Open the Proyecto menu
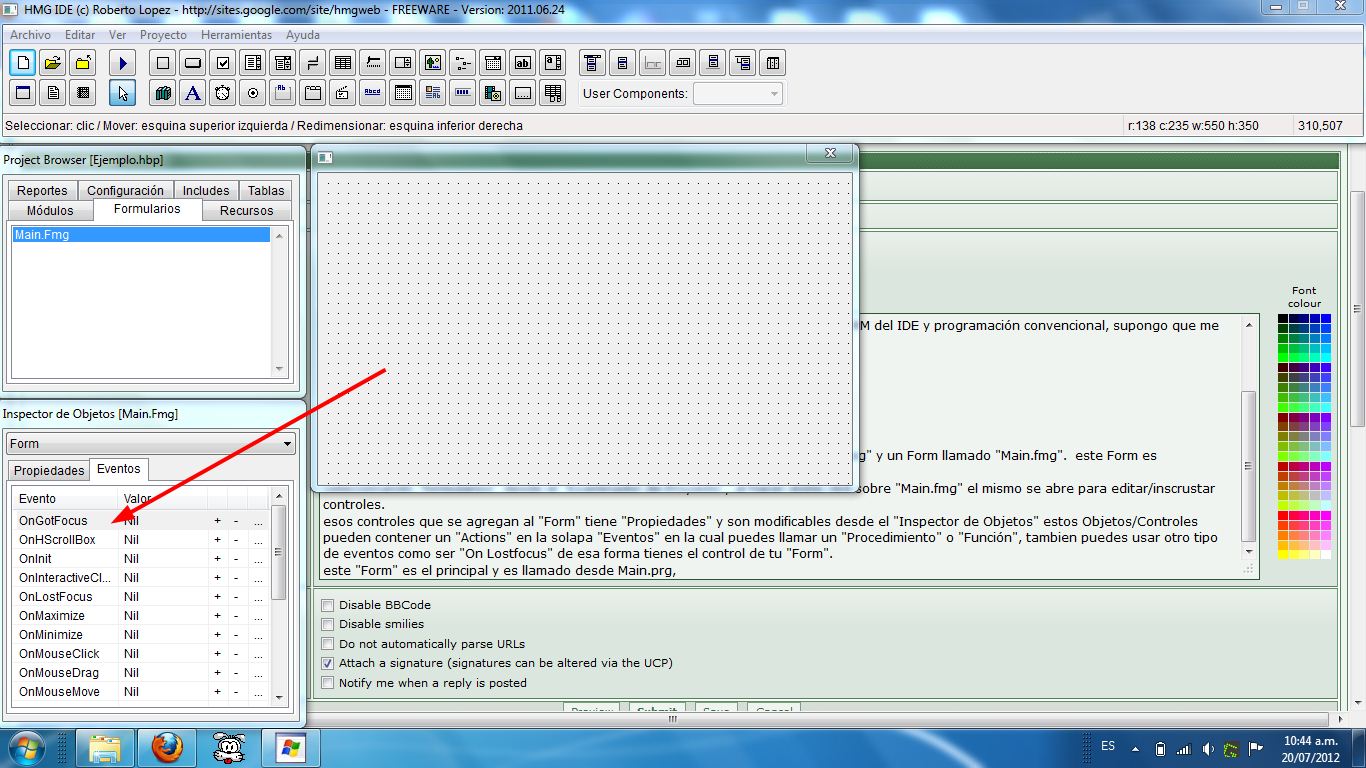The image size is (1366, 768). tap(163, 35)
